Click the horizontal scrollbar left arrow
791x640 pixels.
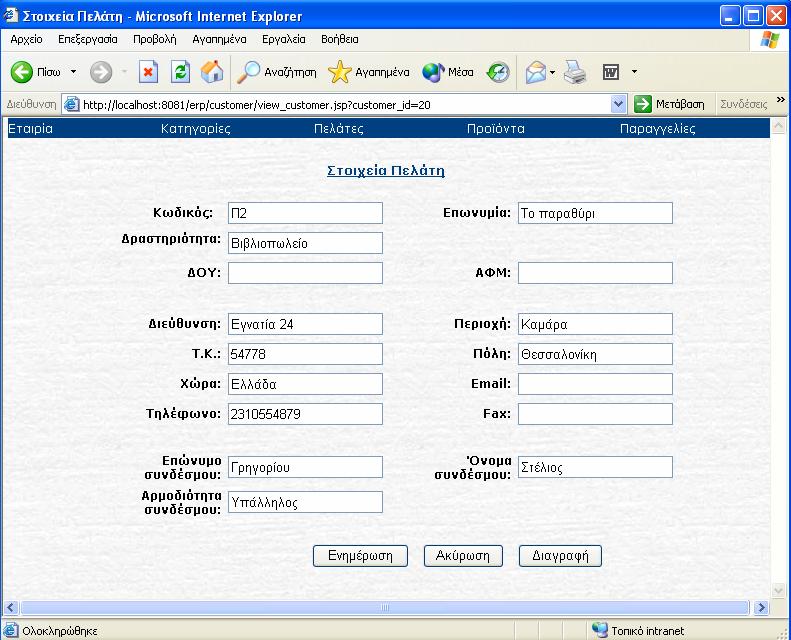tap(11, 607)
